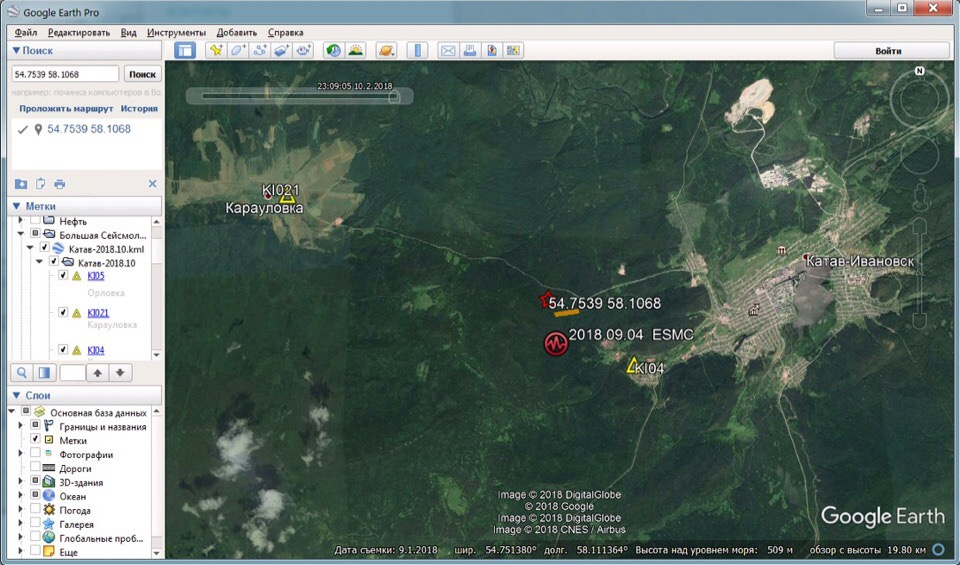Click the red seismic event marker on map
960x565 pixels.
pos(556,344)
